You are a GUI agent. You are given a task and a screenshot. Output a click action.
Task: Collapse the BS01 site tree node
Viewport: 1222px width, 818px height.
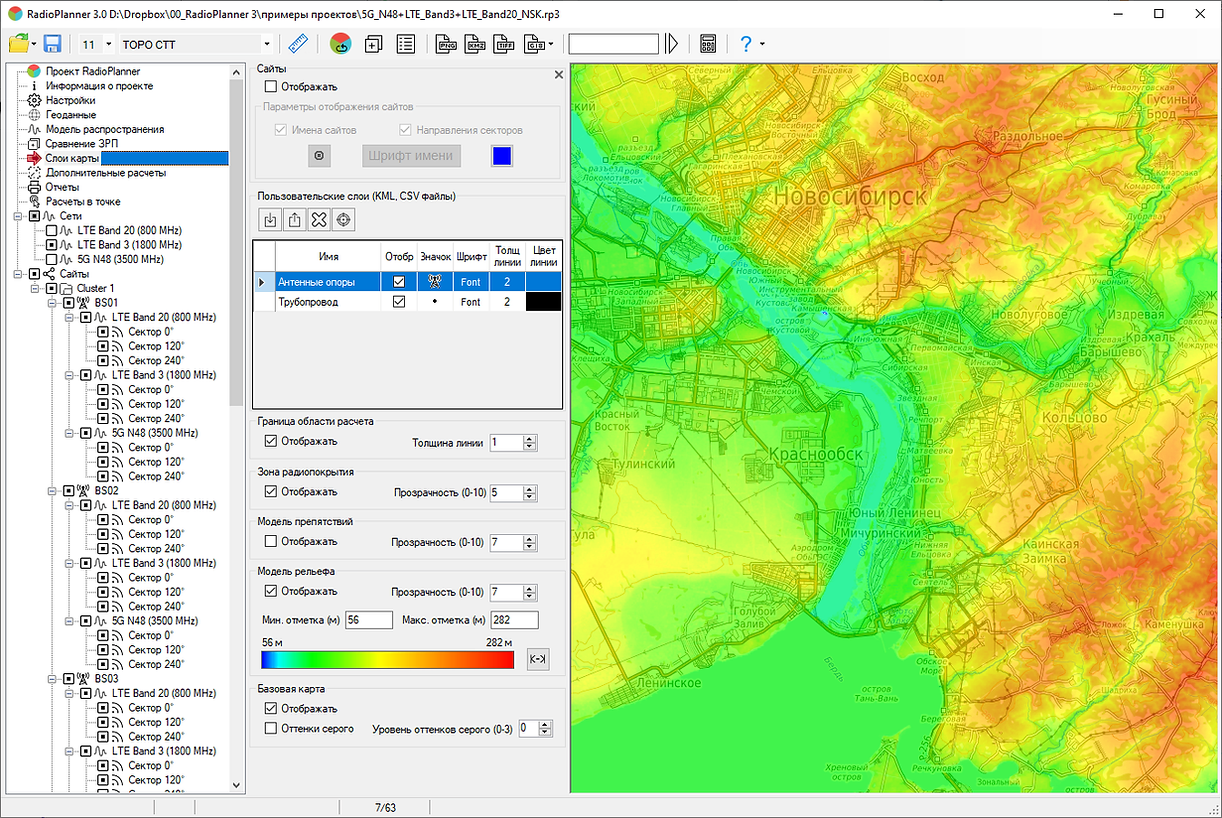click(x=53, y=302)
